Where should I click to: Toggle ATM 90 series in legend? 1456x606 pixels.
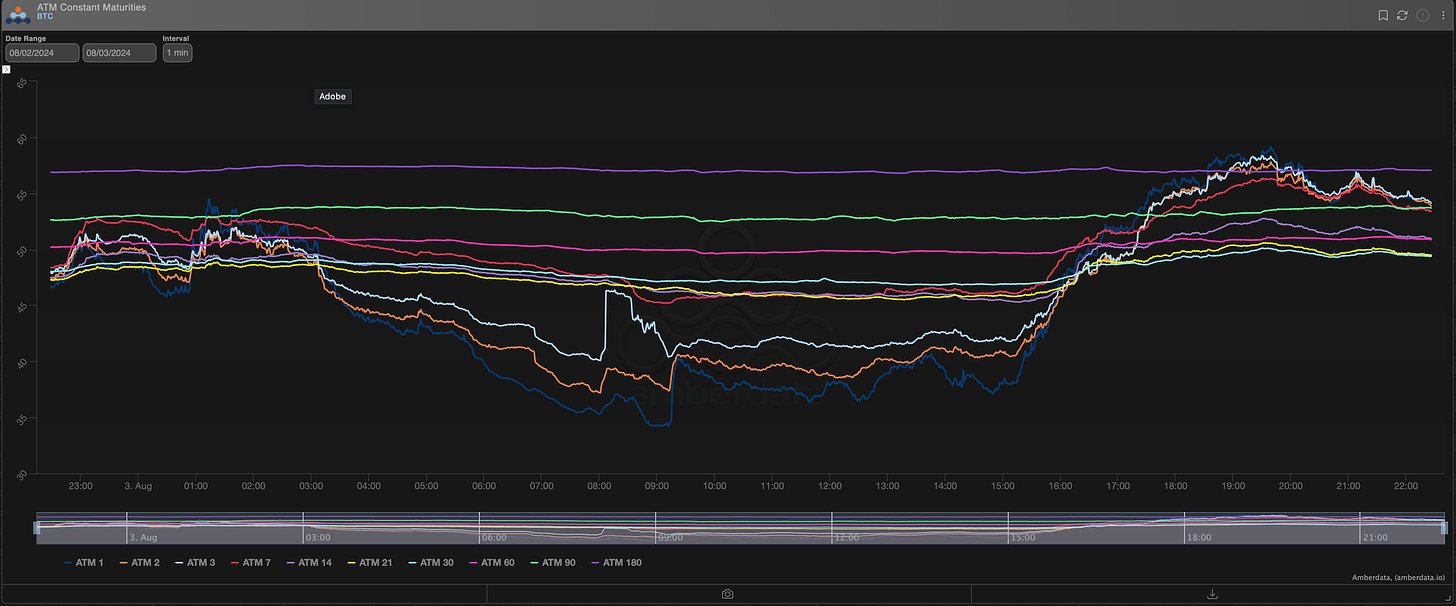(551, 563)
